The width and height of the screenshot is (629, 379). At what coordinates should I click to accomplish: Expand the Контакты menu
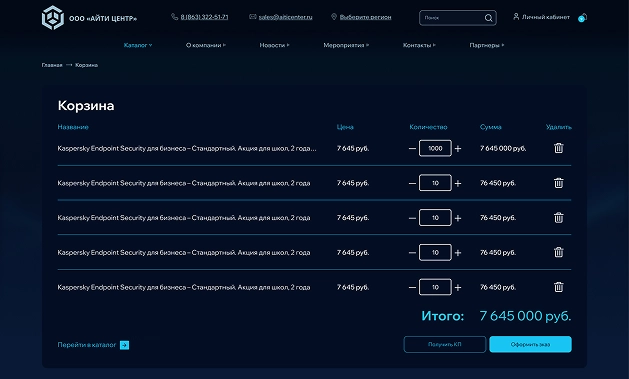(419, 45)
